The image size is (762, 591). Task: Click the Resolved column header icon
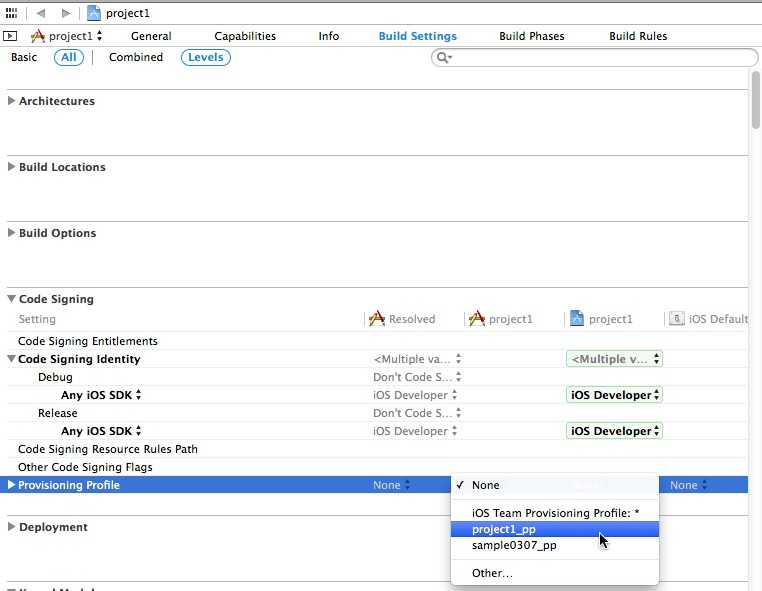377,319
